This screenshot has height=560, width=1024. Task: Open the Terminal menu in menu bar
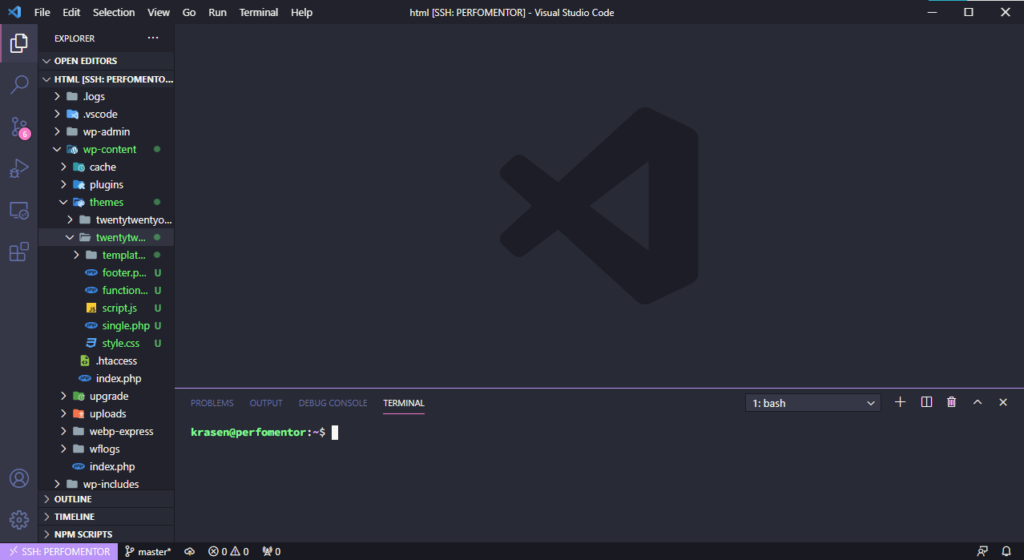click(x=258, y=12)
